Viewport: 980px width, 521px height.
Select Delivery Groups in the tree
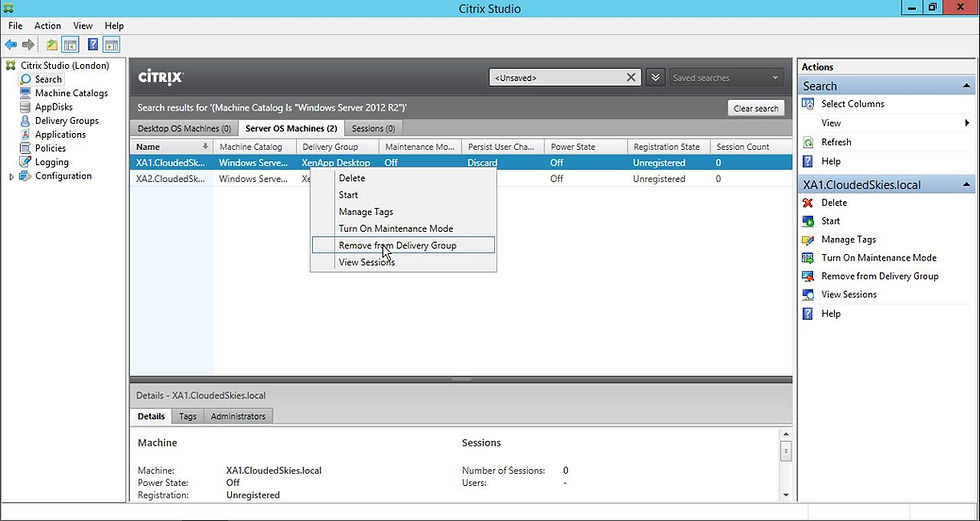click(66, 121)
